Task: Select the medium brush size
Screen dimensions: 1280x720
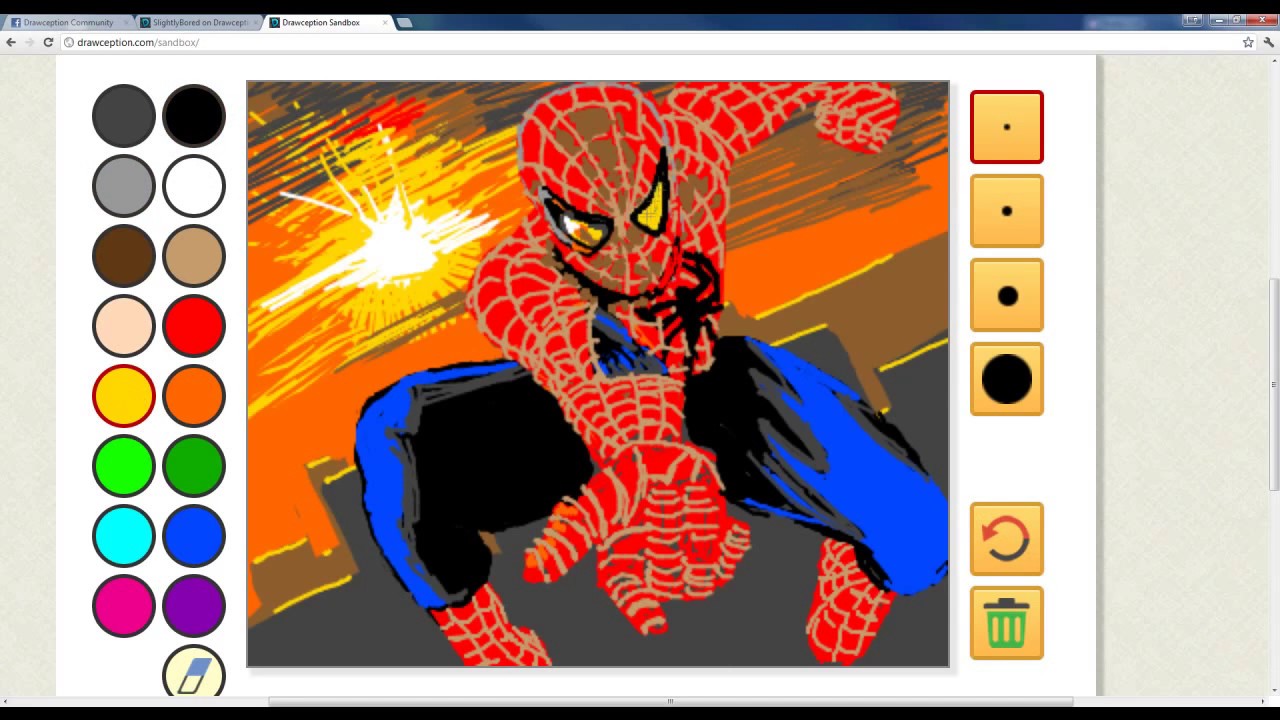Action: [1007, 295]
